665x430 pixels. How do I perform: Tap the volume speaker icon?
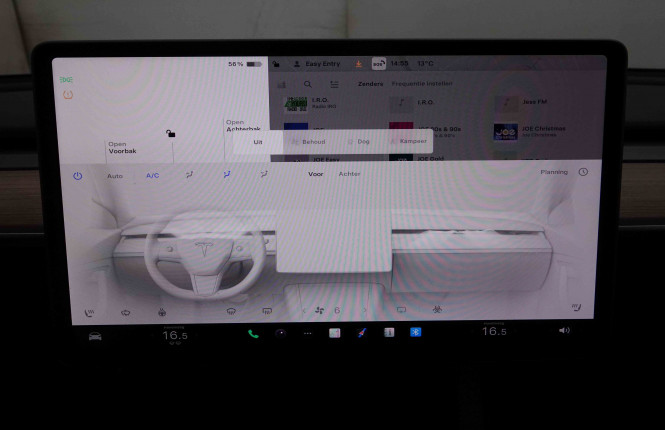564,331
